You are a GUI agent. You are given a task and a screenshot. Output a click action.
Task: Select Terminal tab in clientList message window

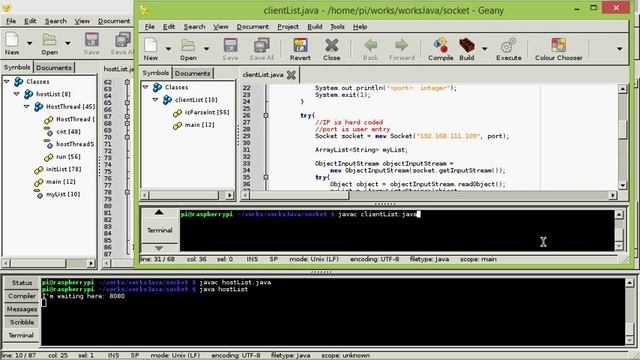coord(160,230)
